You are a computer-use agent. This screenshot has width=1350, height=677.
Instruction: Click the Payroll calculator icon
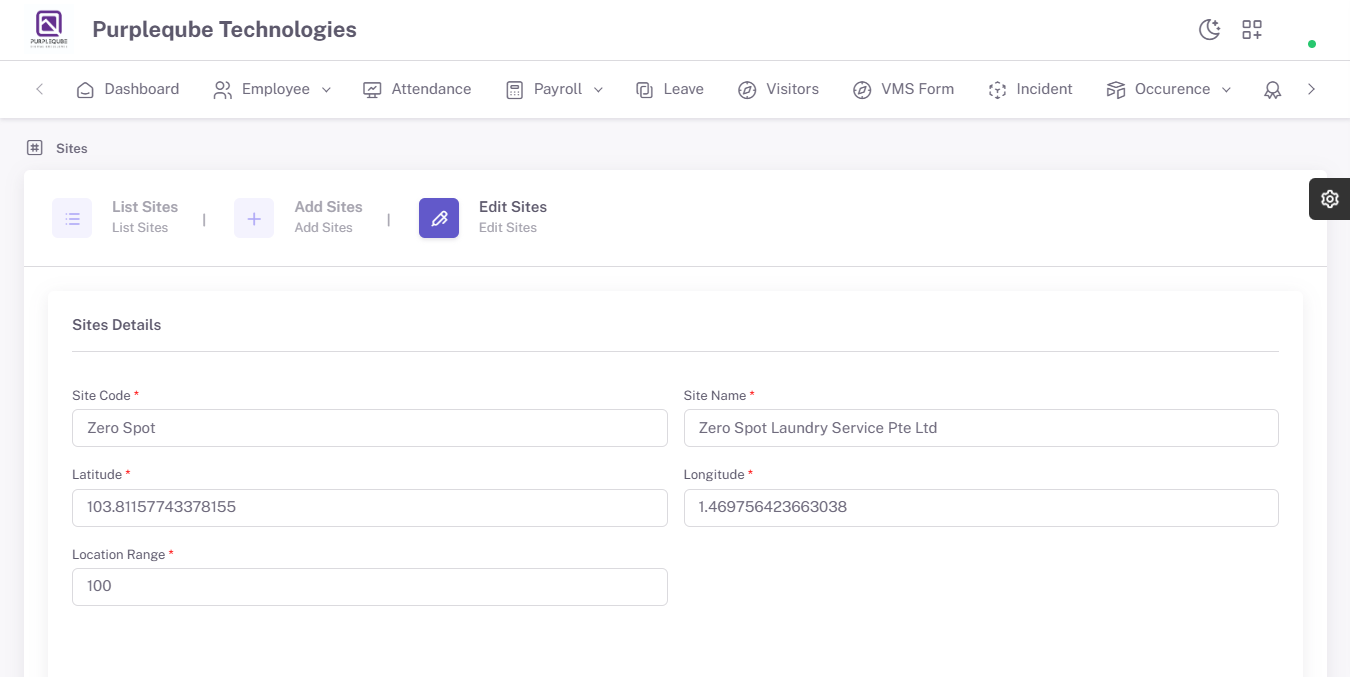coord(515,90)
